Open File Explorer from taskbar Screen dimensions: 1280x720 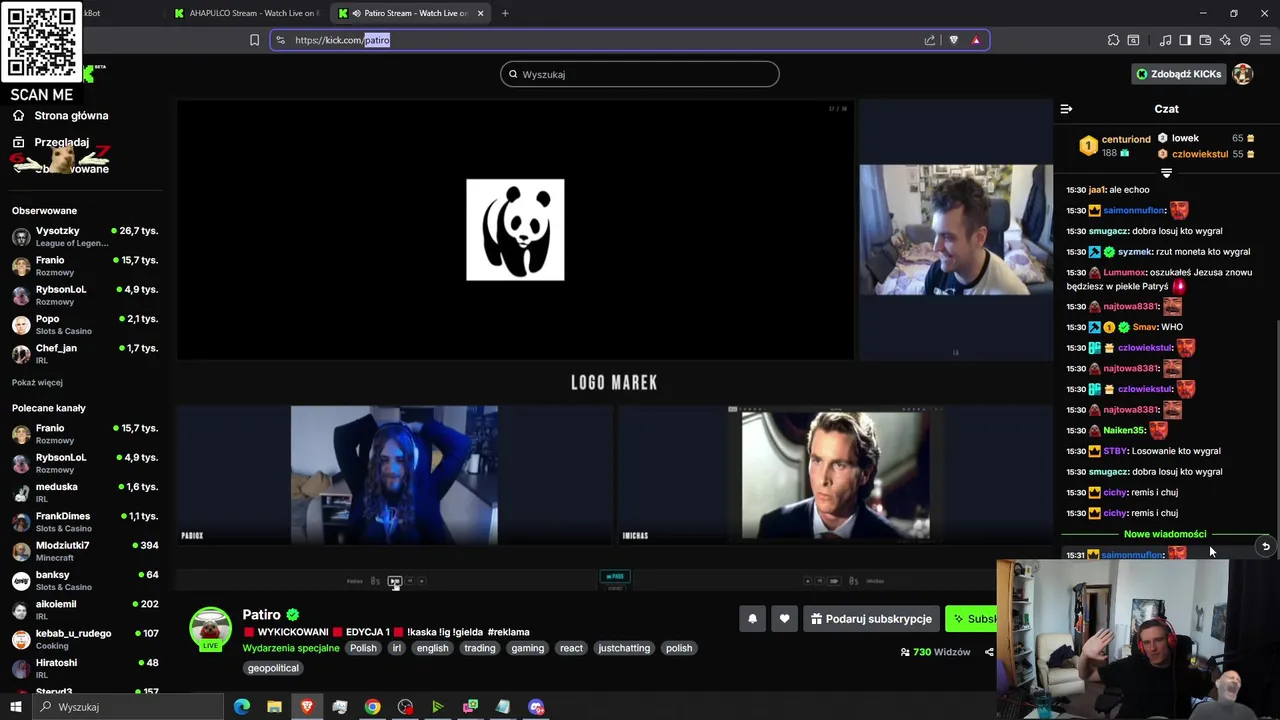coord(274,707)
